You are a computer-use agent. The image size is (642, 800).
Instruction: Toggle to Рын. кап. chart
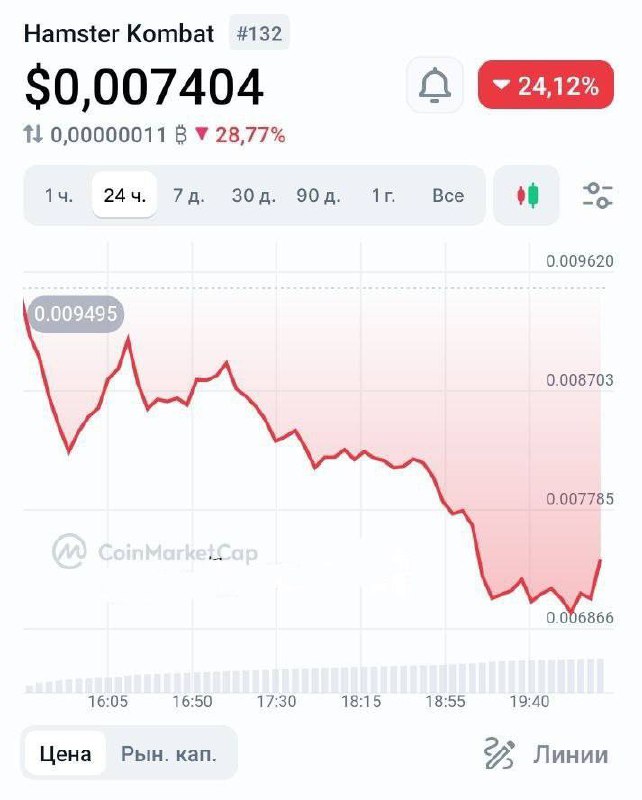click(168, 753)
